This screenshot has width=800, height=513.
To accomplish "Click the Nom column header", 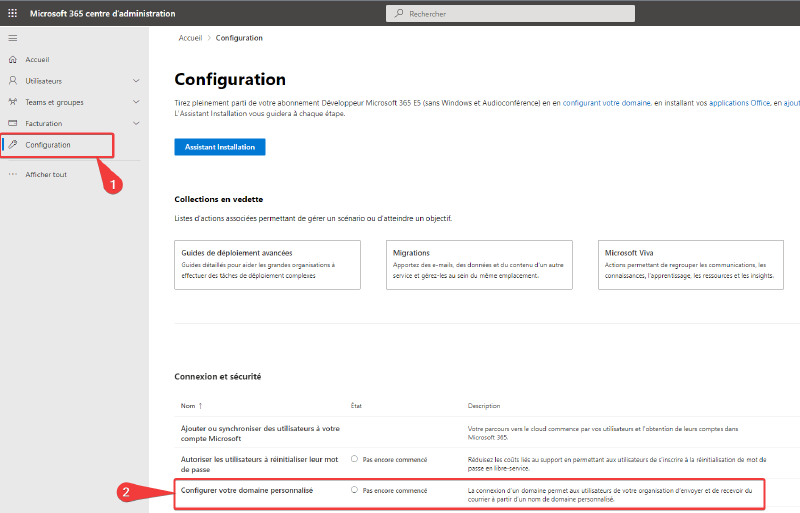I will point(188,406).
